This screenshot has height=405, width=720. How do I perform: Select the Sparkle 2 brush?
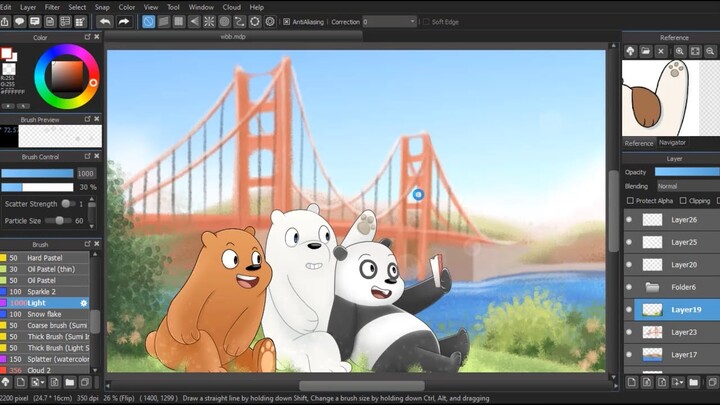tap(45, 292)
